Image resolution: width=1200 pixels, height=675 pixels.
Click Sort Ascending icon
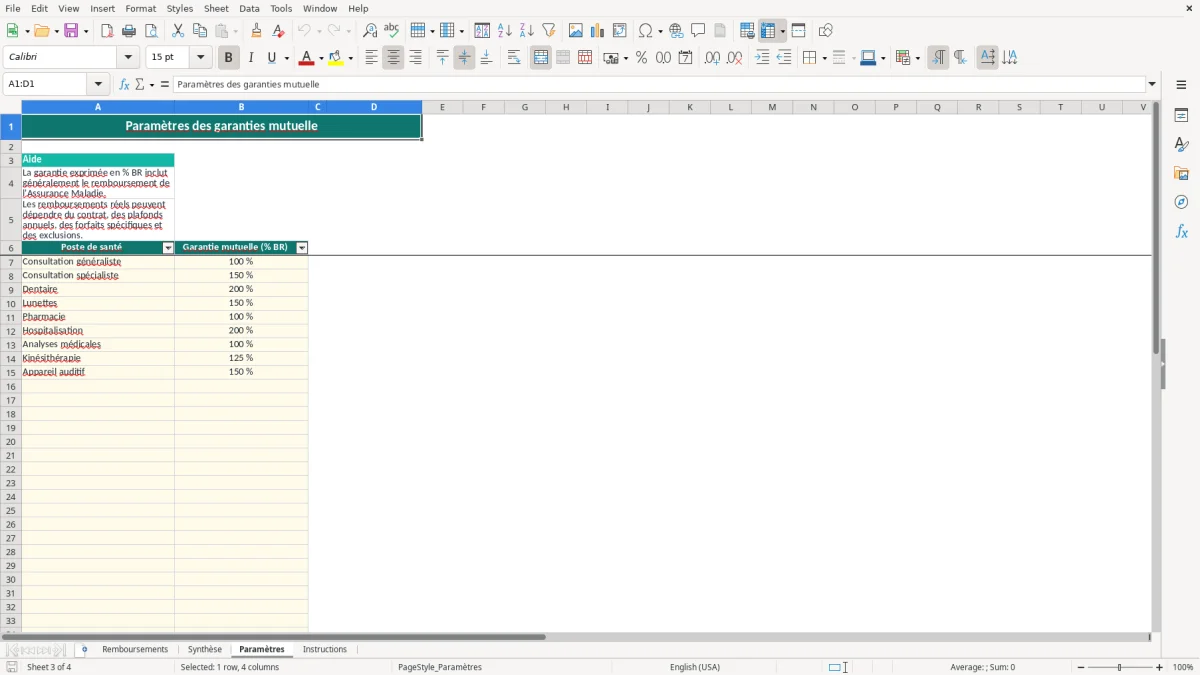point(505,31)
